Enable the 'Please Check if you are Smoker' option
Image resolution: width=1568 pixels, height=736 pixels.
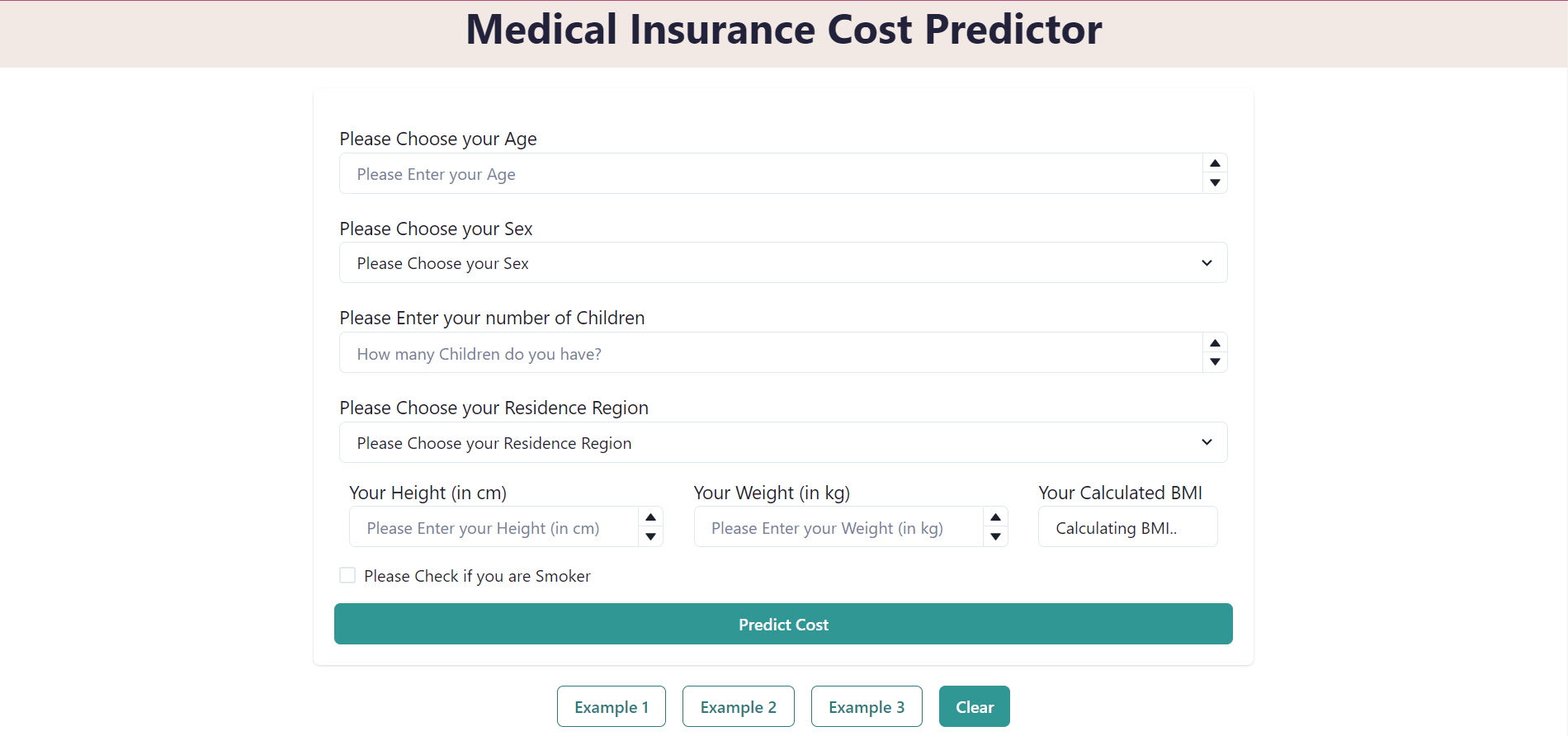point(347,574)
